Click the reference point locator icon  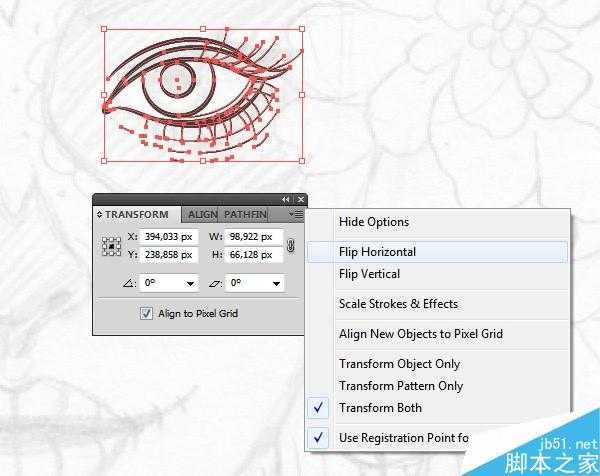click(x=111, y=246)
